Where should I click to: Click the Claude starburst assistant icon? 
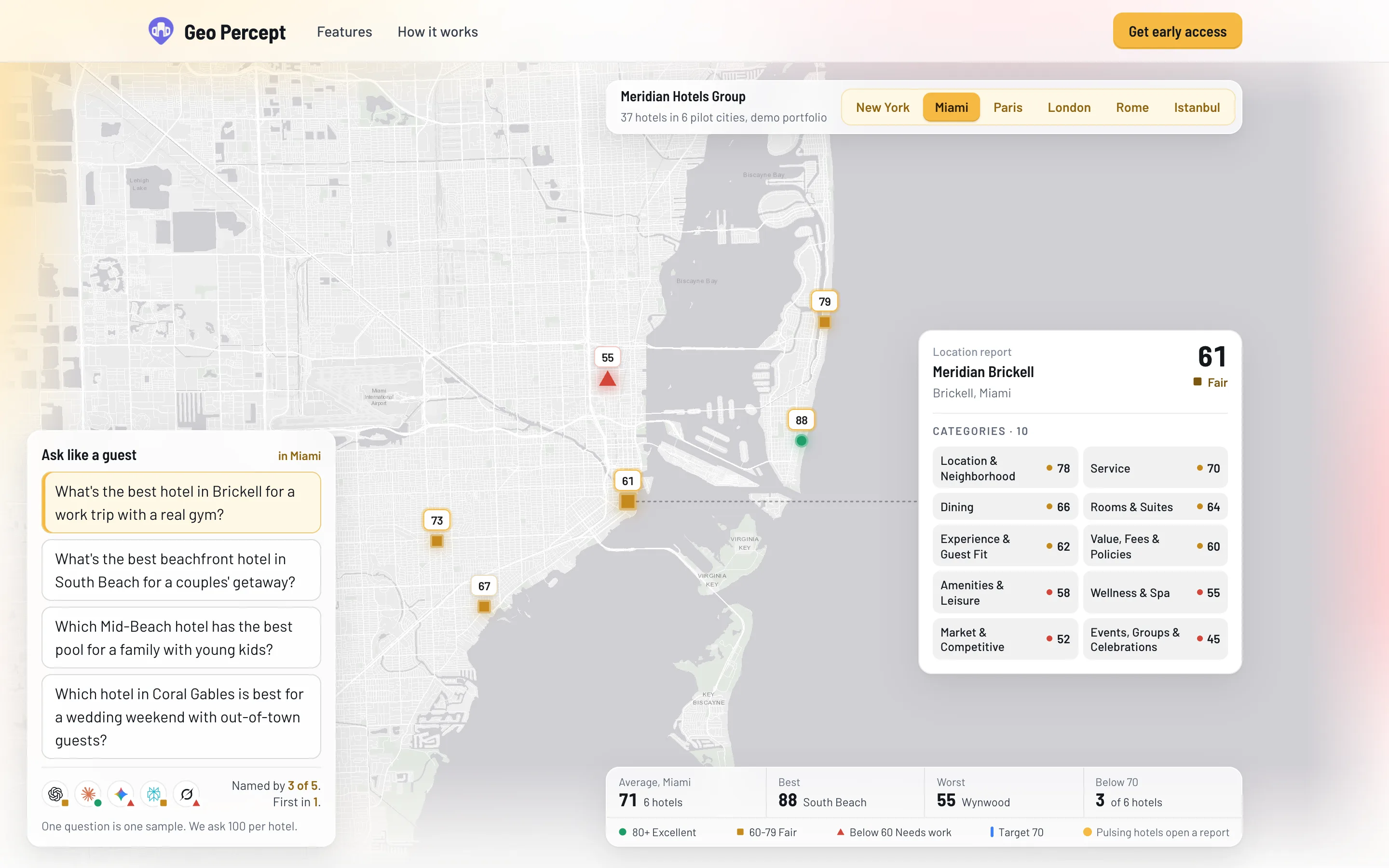pos(88,794)
